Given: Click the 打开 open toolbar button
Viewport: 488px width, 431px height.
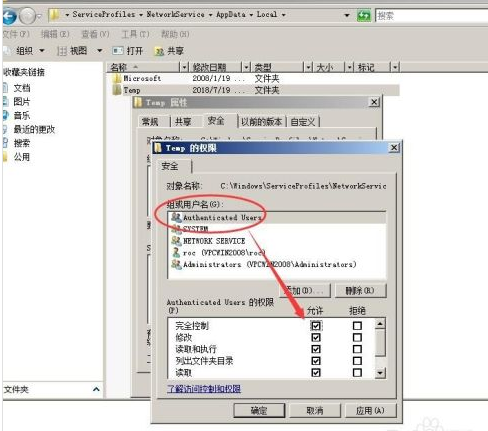Looking at the screenshot, I should point(128,51).
